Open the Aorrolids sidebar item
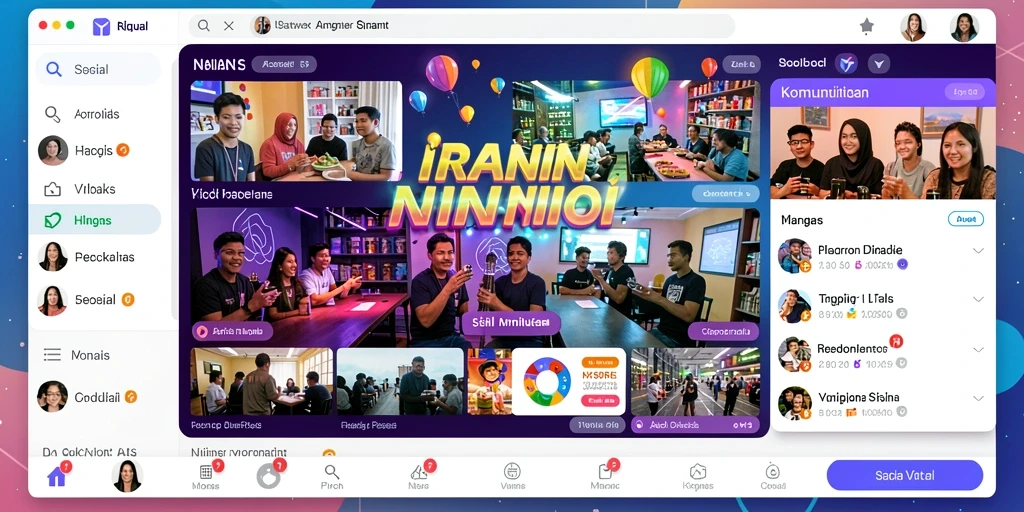1024x512 pixels. click(95, 114)
